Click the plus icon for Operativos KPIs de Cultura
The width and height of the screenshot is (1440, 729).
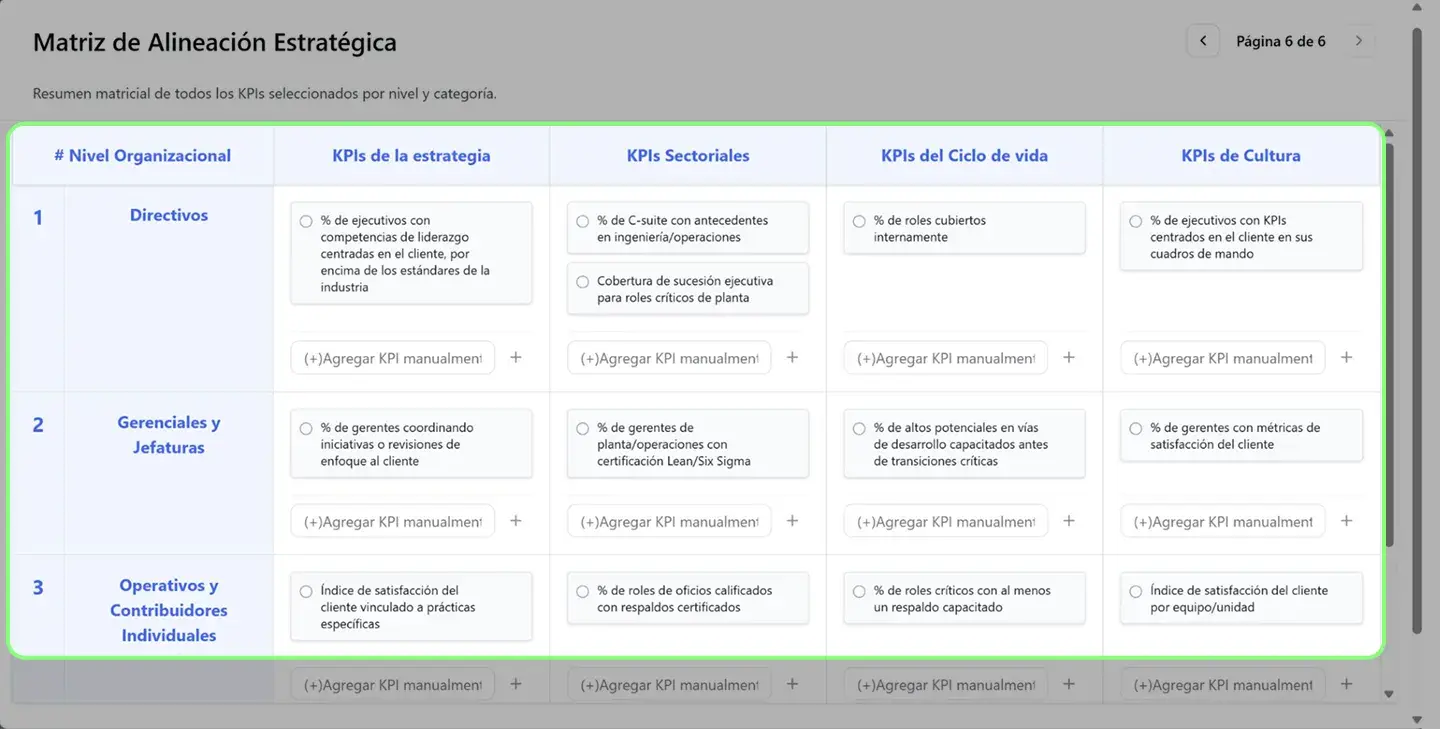coord(1346,684)
